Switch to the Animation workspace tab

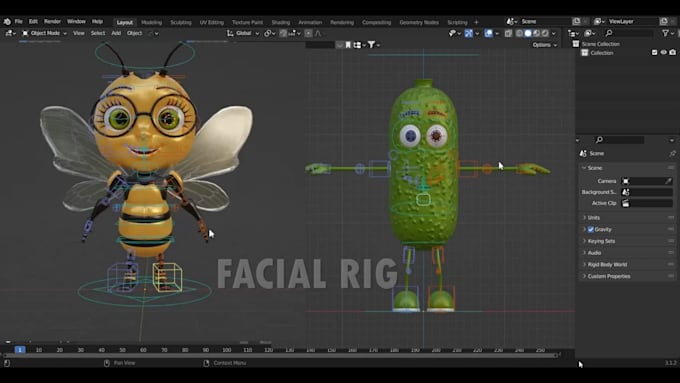coord(310,22)
